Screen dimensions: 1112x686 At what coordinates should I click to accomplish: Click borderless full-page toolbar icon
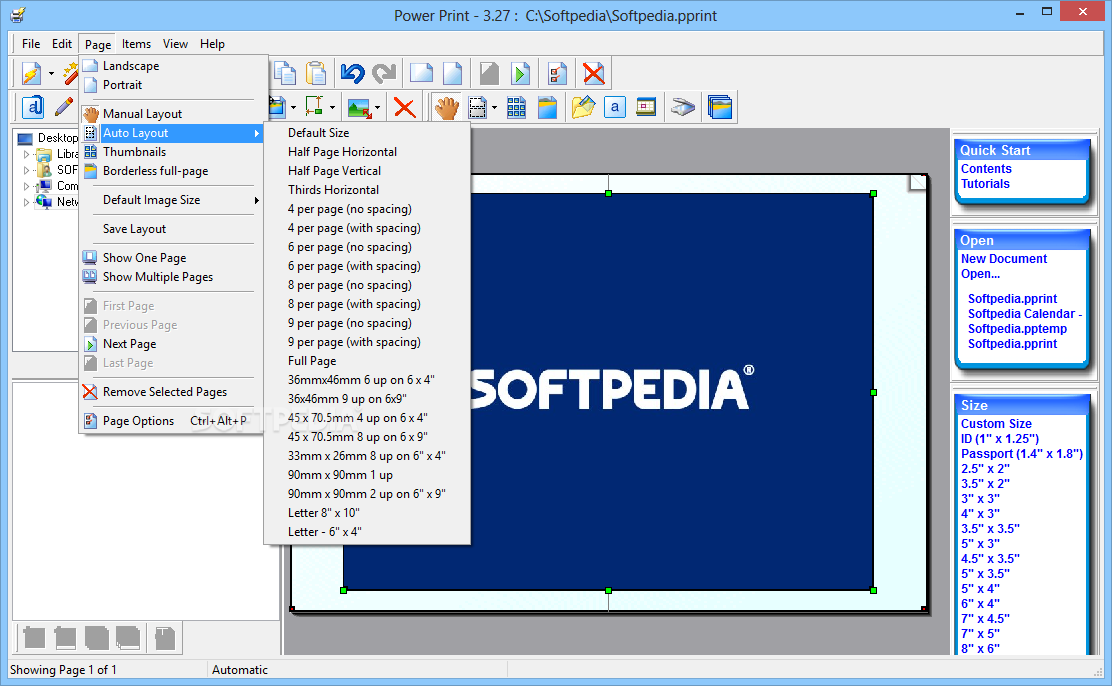click(x=547, y=108)
